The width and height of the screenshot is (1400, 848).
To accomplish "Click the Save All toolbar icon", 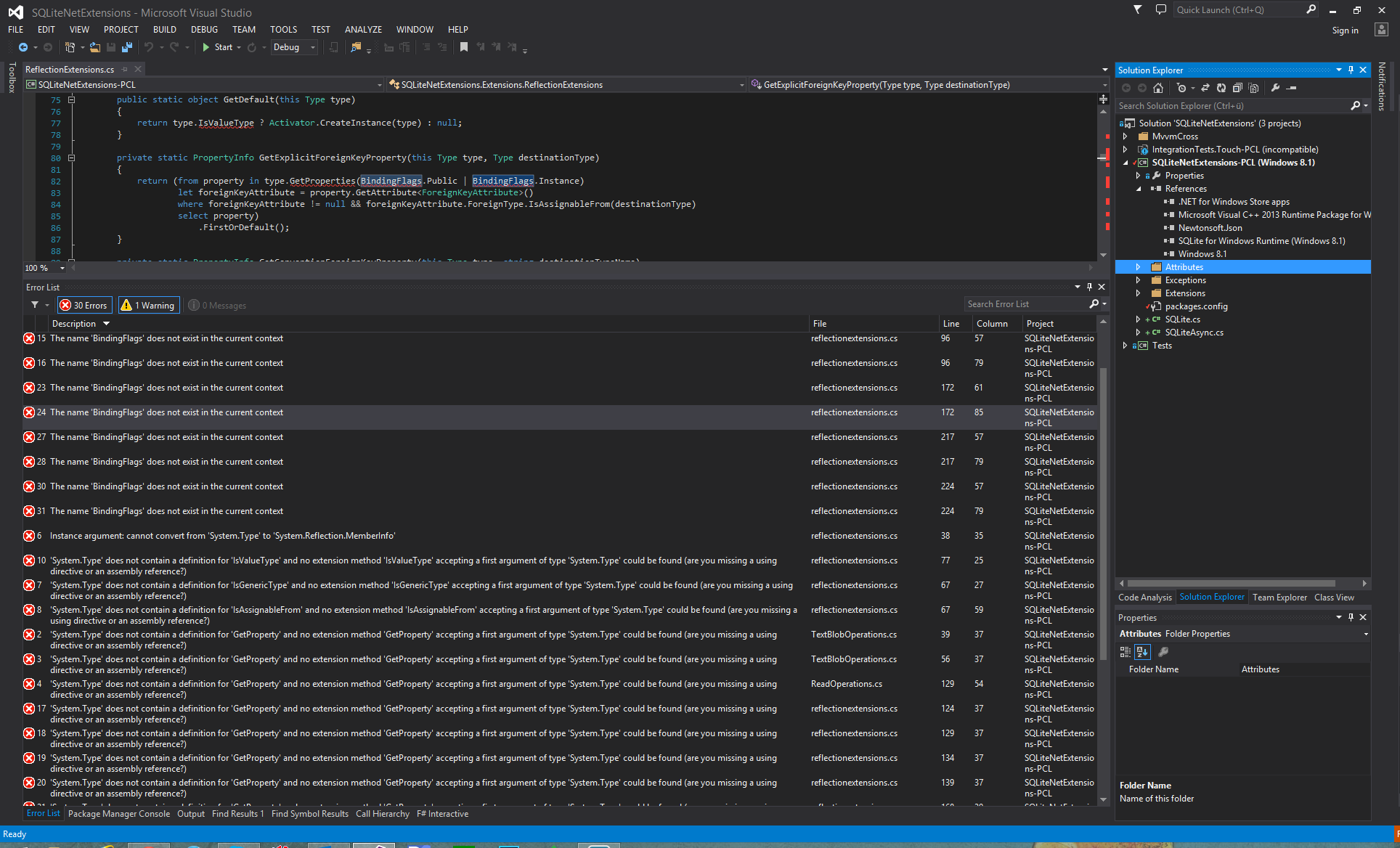I will point(127,47).
